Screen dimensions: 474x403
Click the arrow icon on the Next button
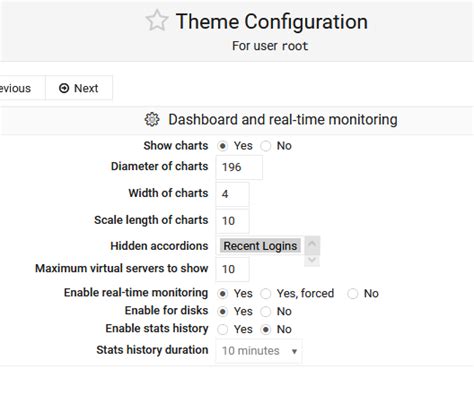pyautogui.click(x=64, y=88)
